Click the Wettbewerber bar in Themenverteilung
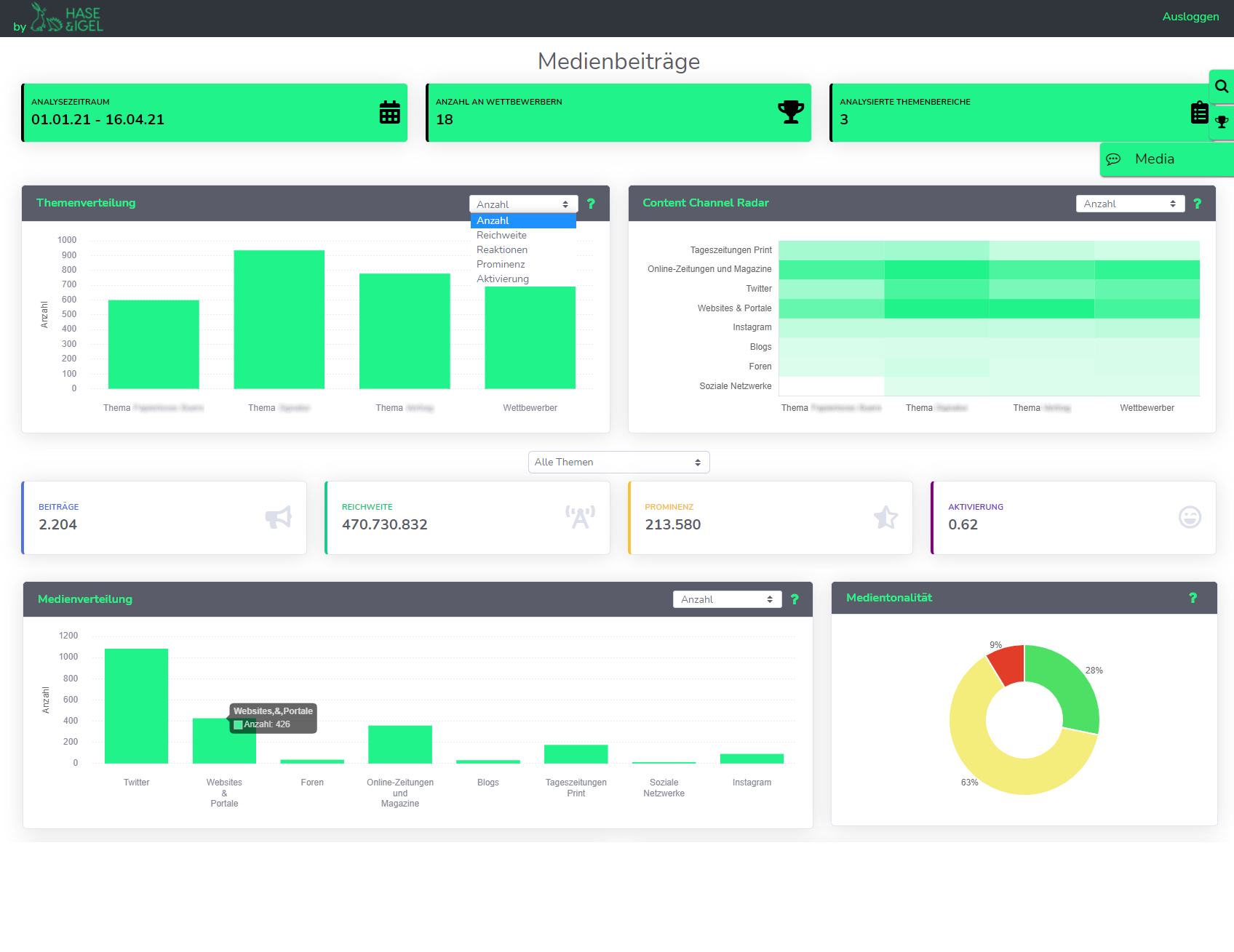Image resolution: width=1234 pixels, height=952 pixels. coord(530,337)
